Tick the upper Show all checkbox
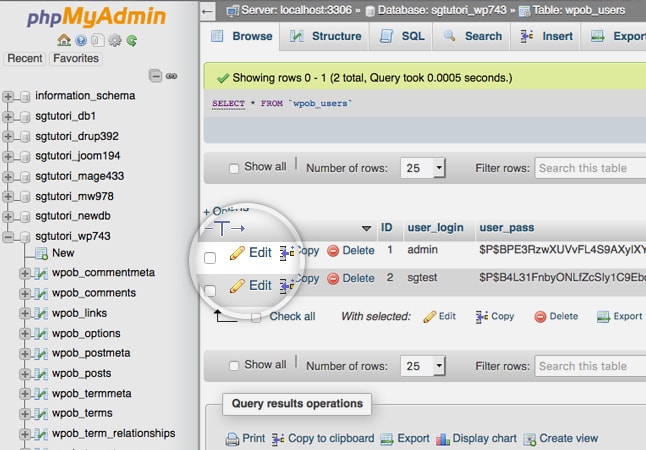This screenshot has width=646, height=450. tap(234, 168)
